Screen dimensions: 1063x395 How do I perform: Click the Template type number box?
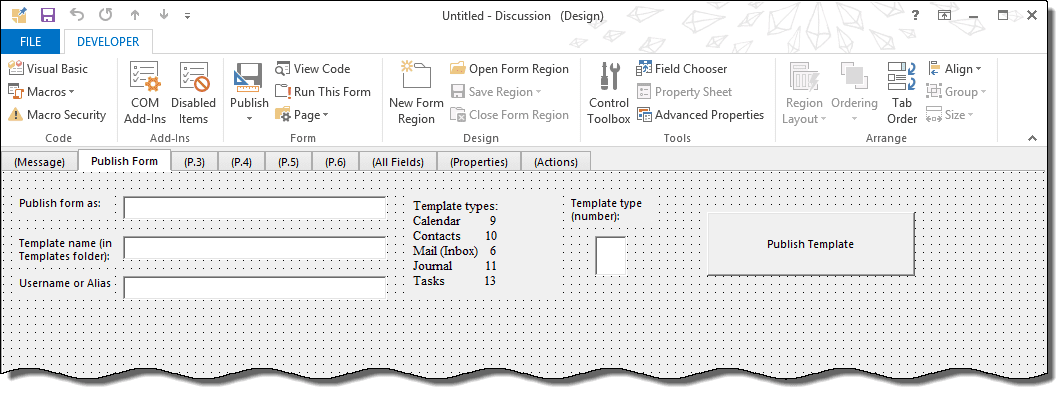tap(610, 255)
